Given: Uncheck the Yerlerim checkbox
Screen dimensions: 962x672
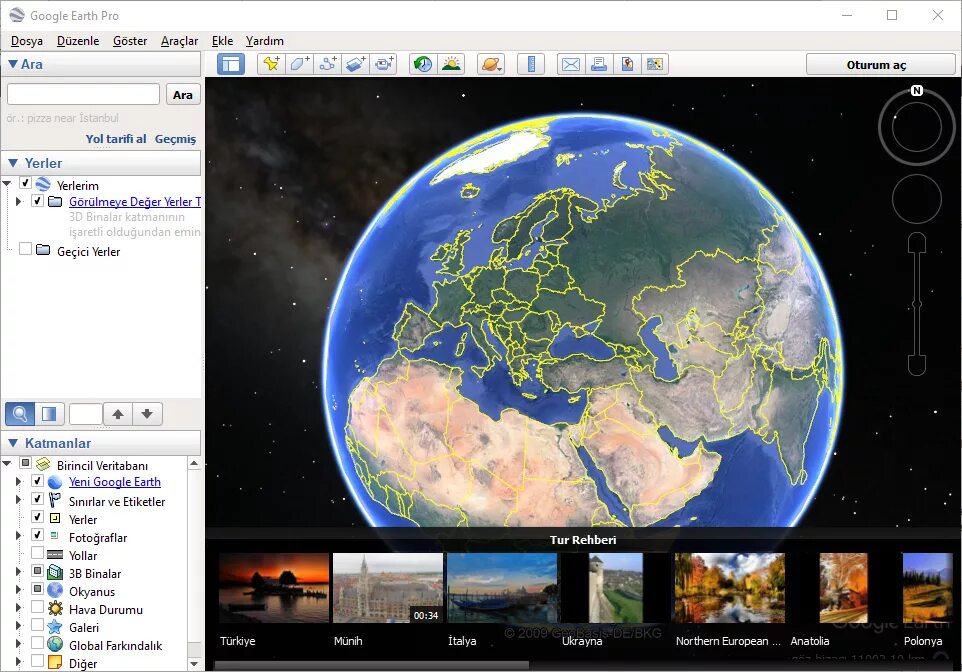Looking at the screenshot, I should pyautogui.click(x=25, y=183).
